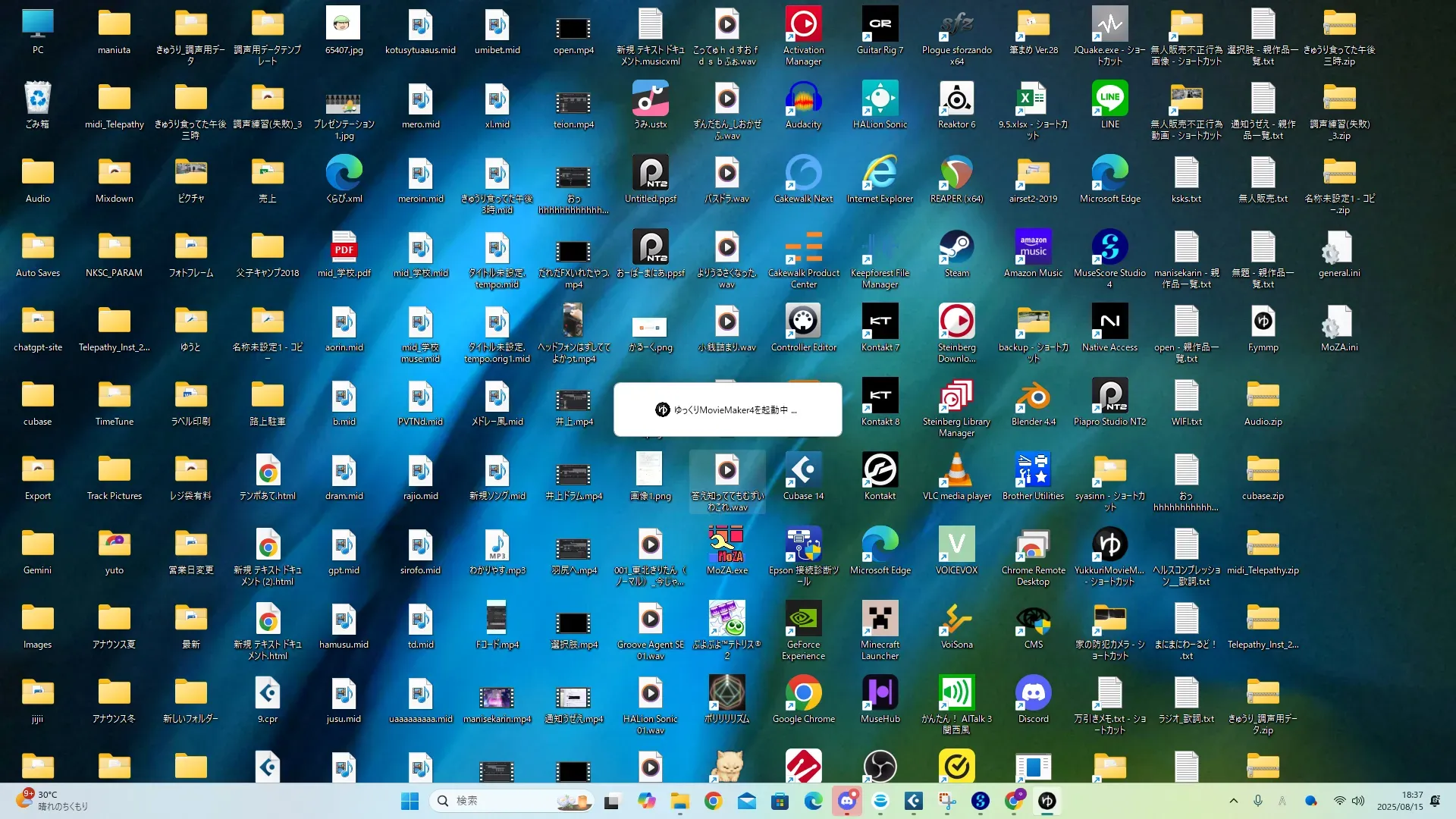Click the Blender 4.4 icon
Viewport: 1456px width, 819px height.
coord(1033,397)
